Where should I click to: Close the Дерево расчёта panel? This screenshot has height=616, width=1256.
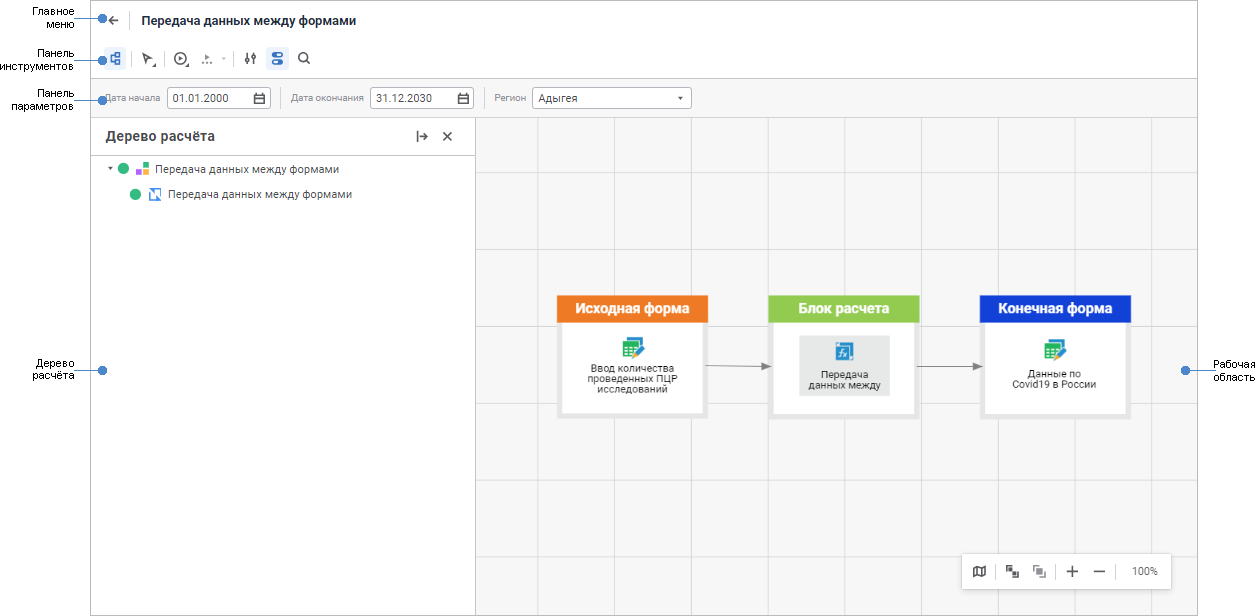[447, 137]
